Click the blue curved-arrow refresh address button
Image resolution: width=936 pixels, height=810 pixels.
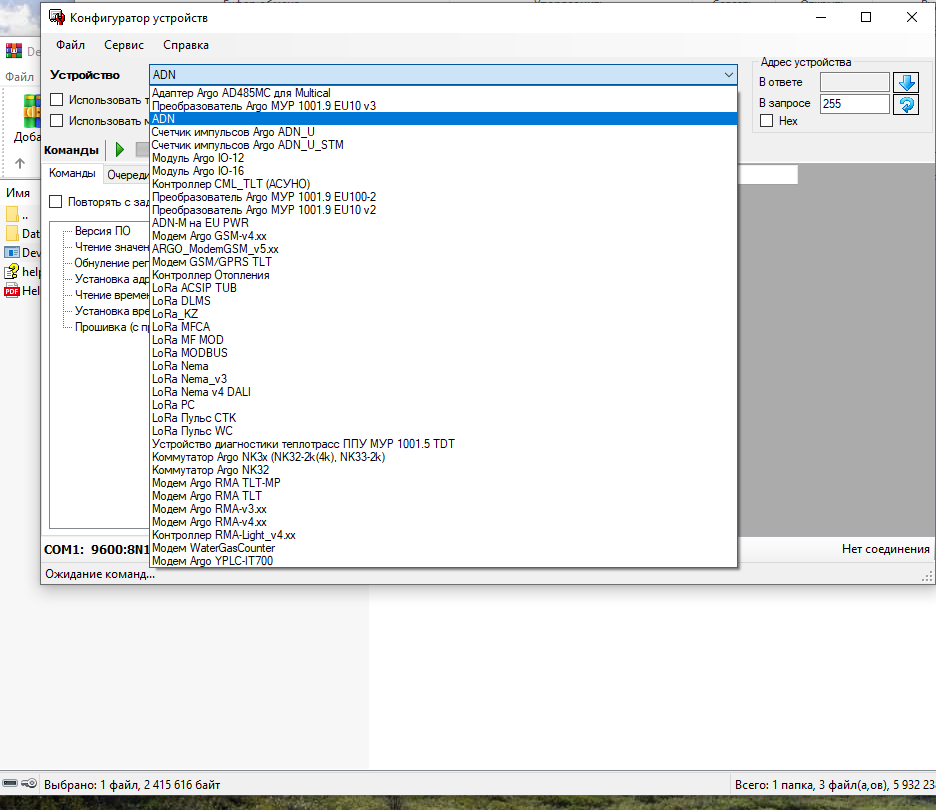tap(906, 104)
